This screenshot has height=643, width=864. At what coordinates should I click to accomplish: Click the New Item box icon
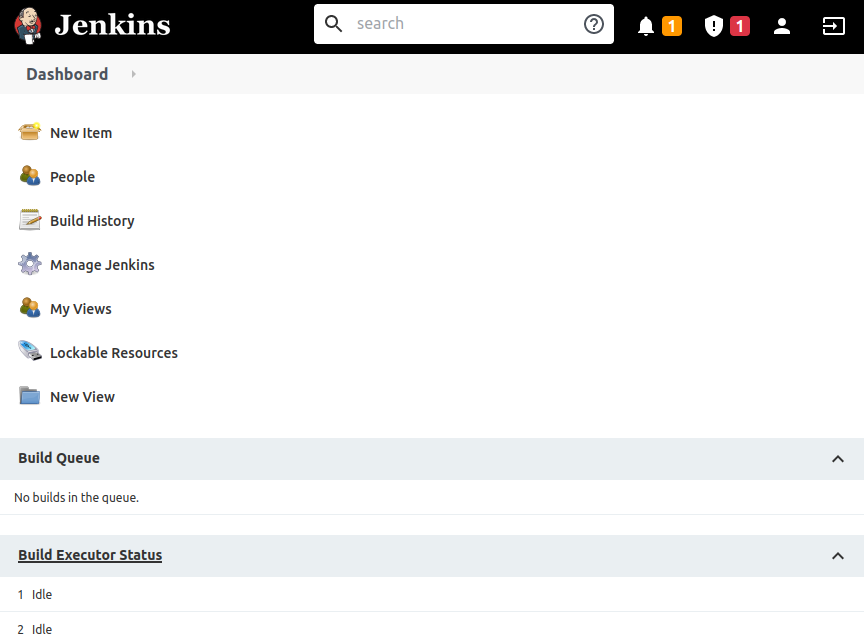click(x=30, y=132)
